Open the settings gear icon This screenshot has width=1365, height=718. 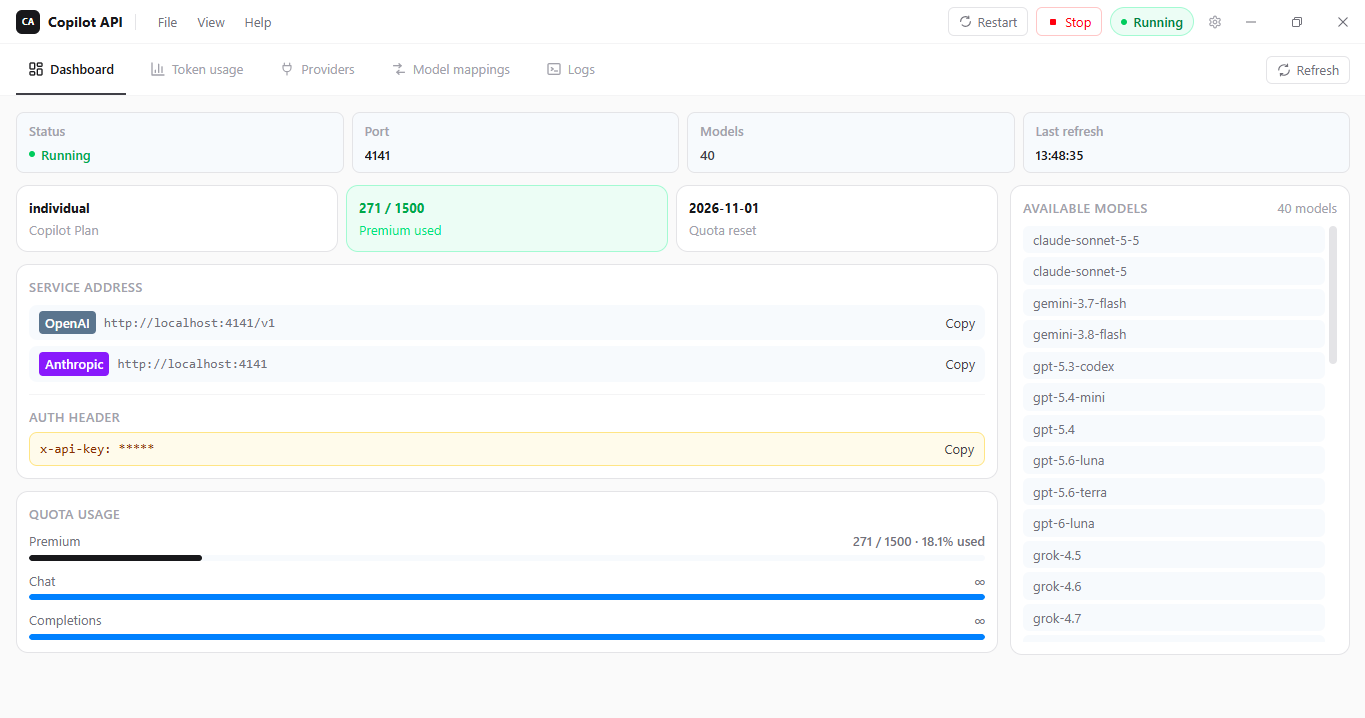(x=1215, y=22)
